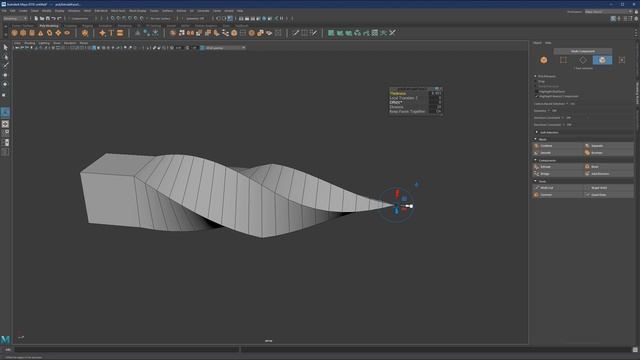Create a polygon plane from the shelf
This screenshot has width=640, height=360.
(58, 33)
